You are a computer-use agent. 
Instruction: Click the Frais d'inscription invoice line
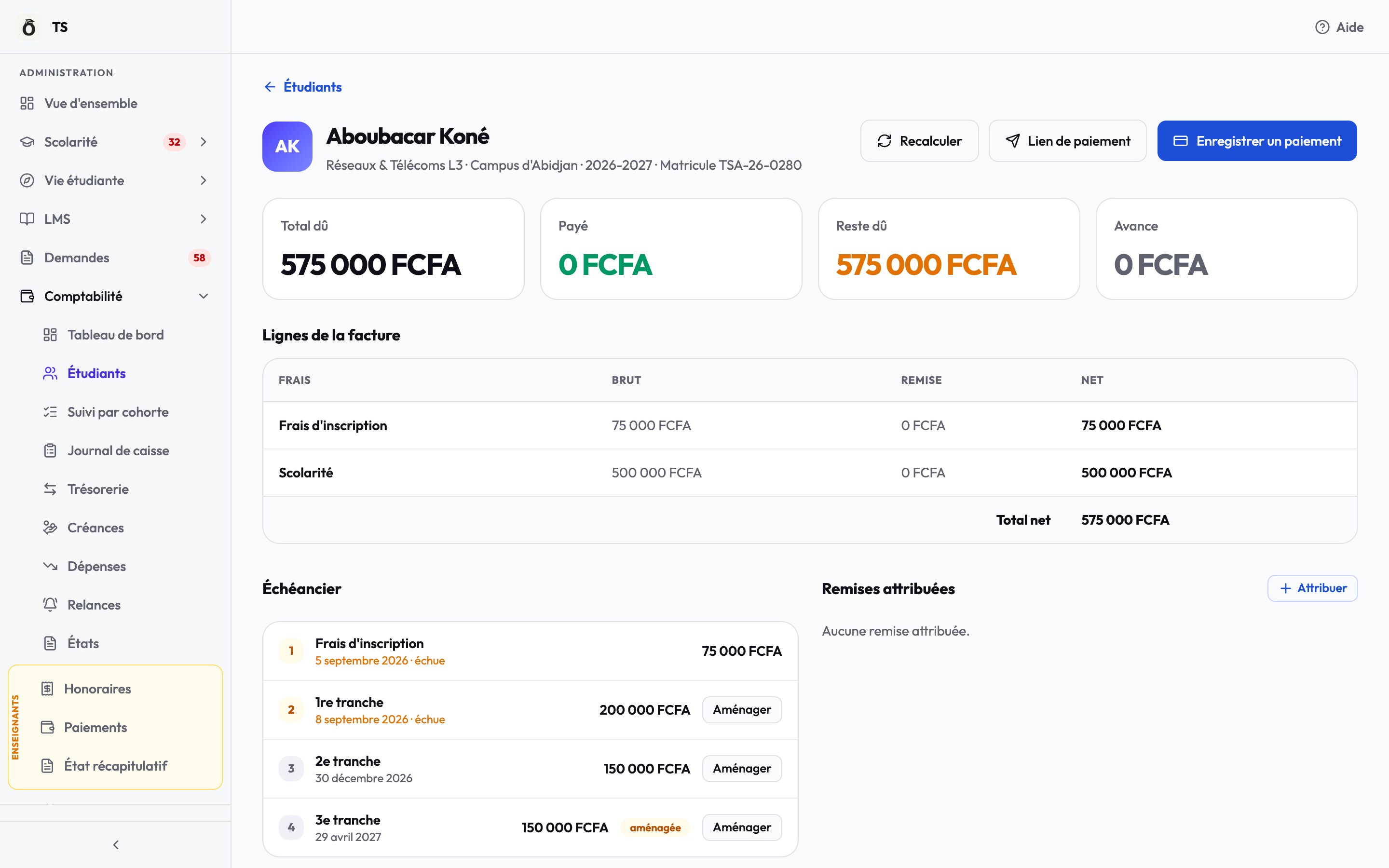(810, 425)
